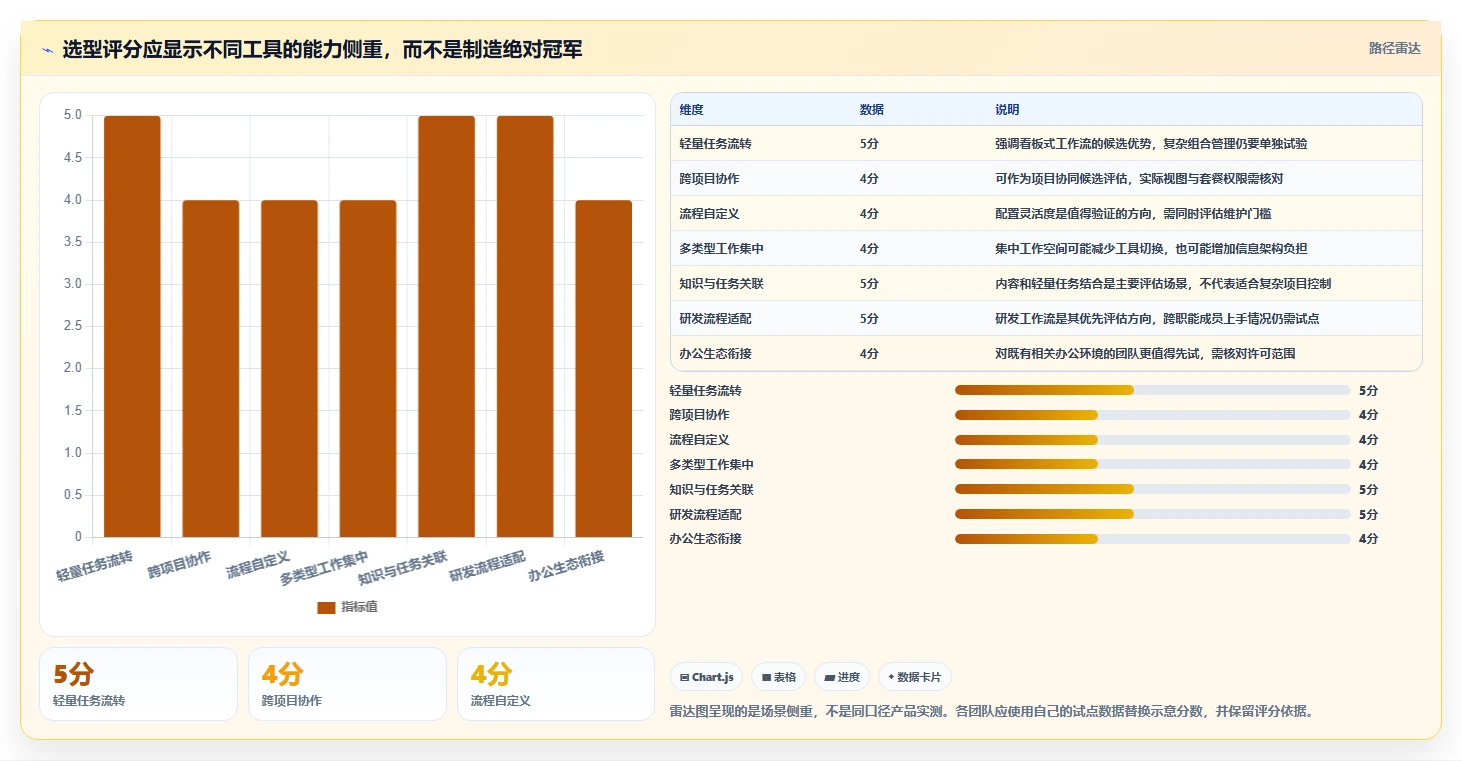Click the footnote text starting 雷达图呈现的是场景侧重
This screenshot has width=1462, height=761.
coord(990,712)
